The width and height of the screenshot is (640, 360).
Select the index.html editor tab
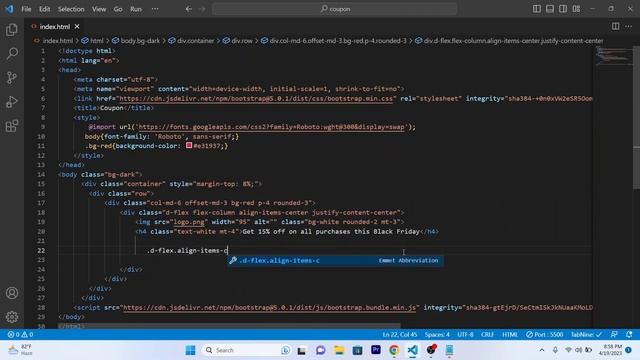[55, 27]
